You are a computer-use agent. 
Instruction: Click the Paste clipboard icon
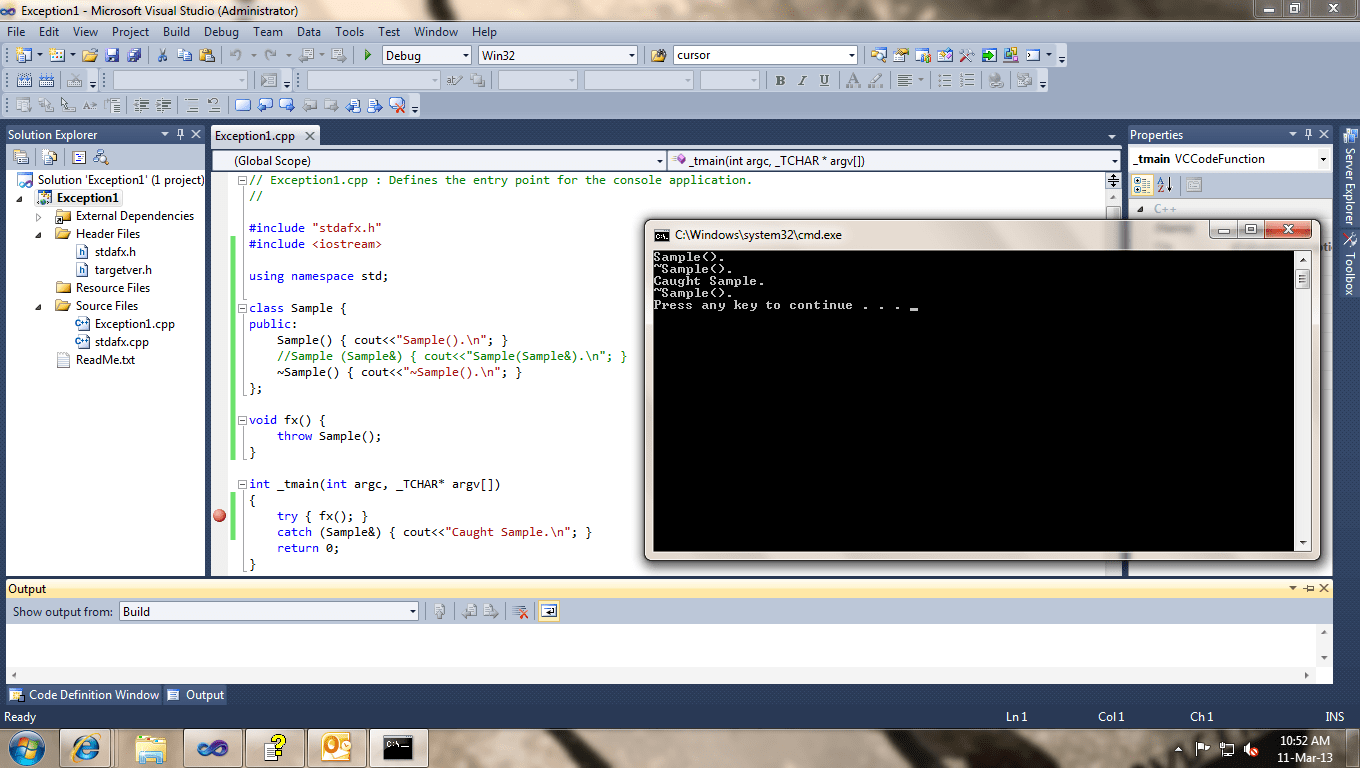[x=206, y=56]
